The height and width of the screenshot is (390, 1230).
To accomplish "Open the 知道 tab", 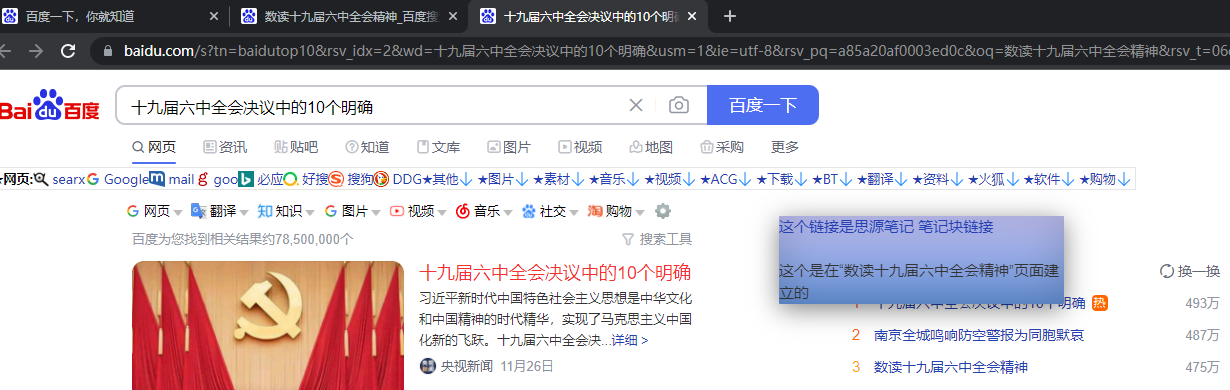I will (367, 147).
